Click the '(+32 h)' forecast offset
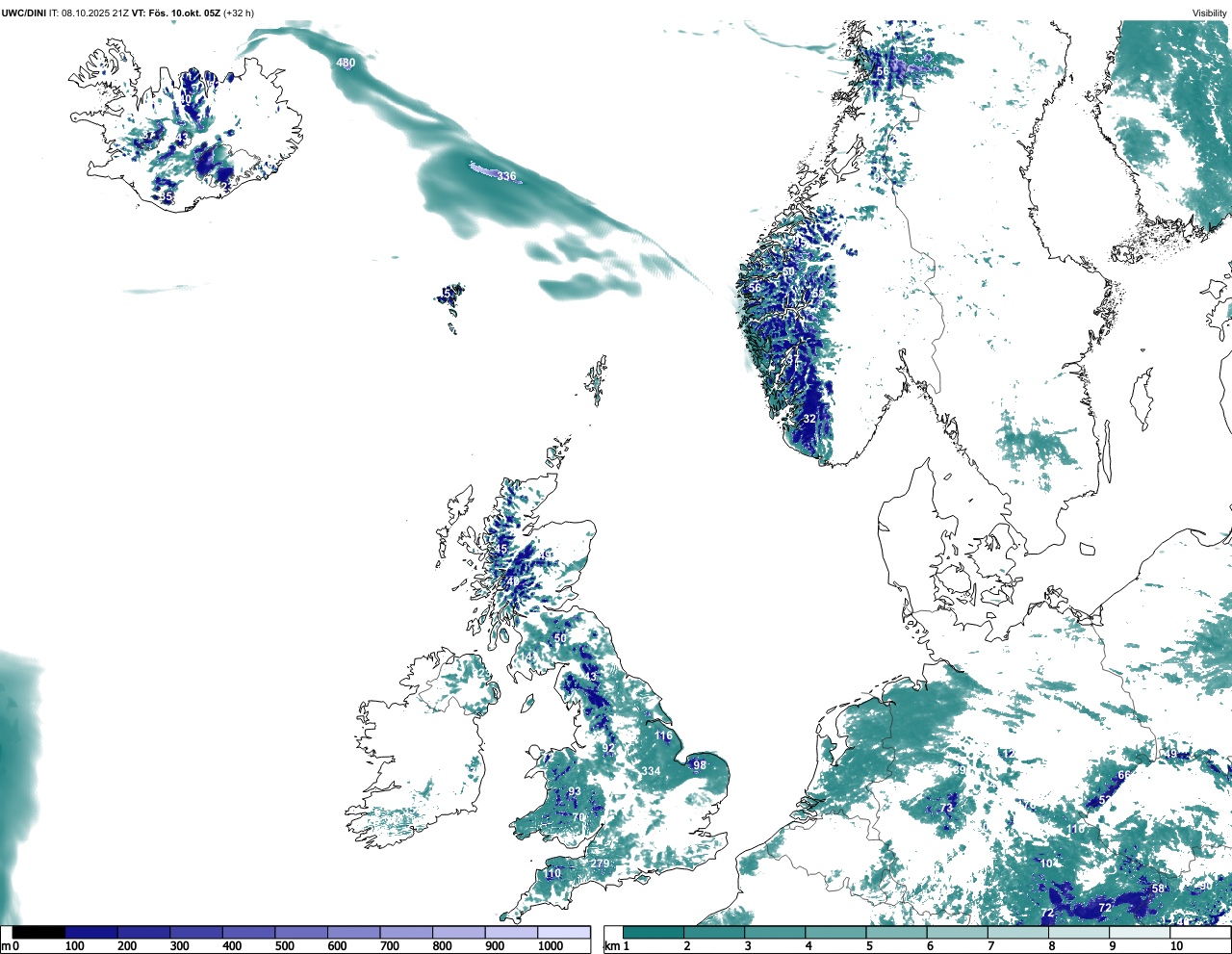 click(239, 13)
